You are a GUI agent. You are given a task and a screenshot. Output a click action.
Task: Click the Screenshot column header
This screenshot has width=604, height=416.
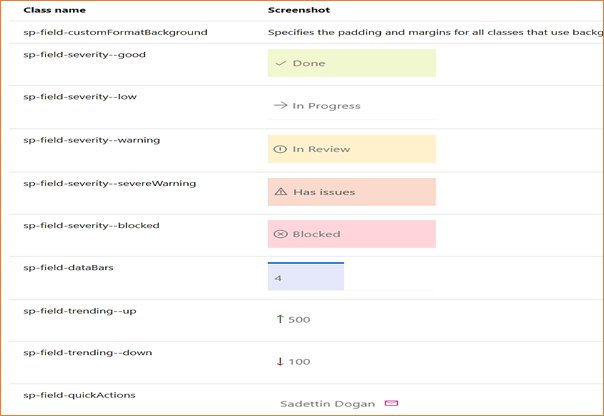click(299, 10)
